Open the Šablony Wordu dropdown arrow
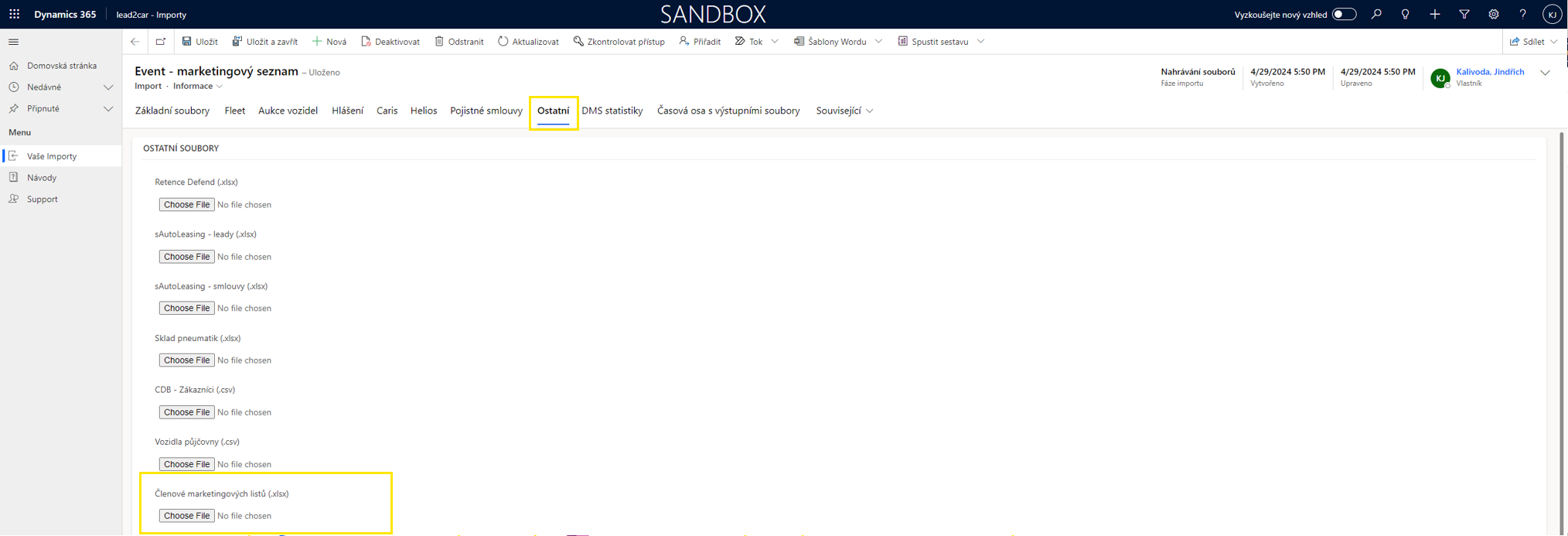 click(878, 42)
